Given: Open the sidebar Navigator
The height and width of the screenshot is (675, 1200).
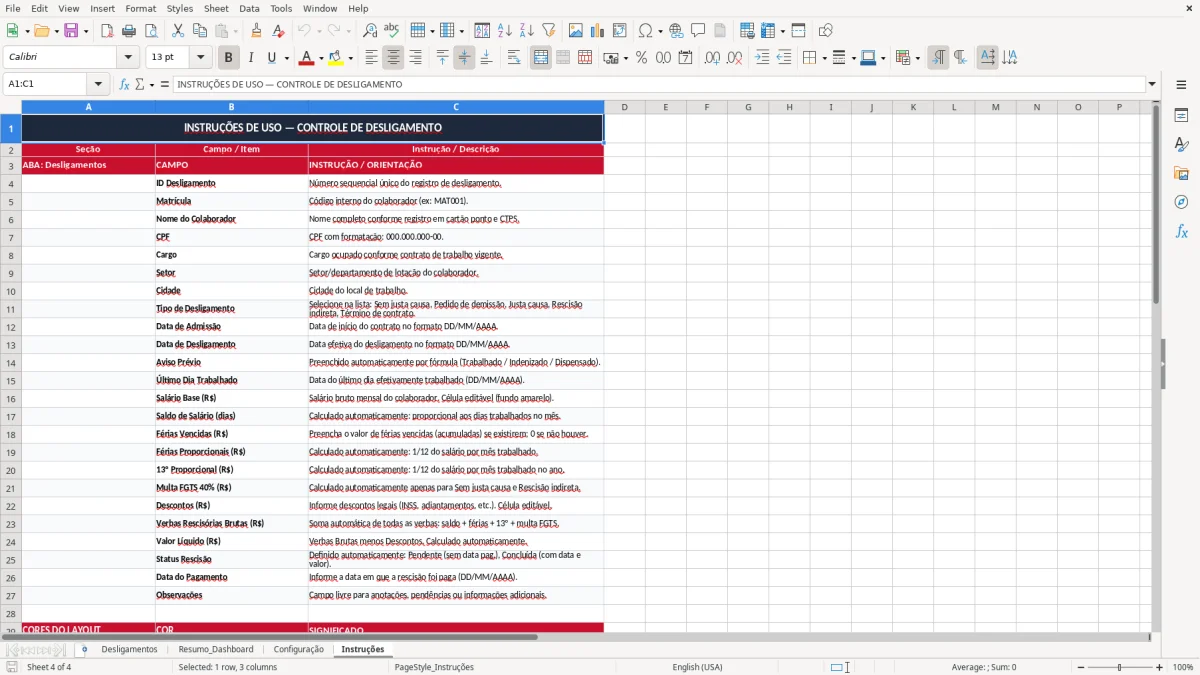Looking at the screenshot, I should (1181, 202).
